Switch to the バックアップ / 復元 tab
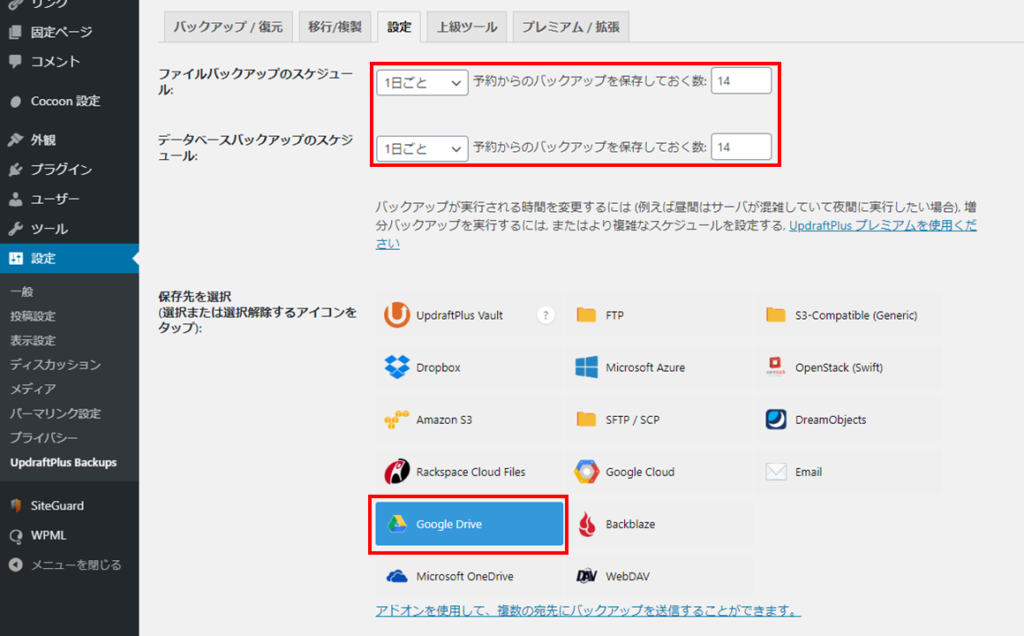 point(228,27)
